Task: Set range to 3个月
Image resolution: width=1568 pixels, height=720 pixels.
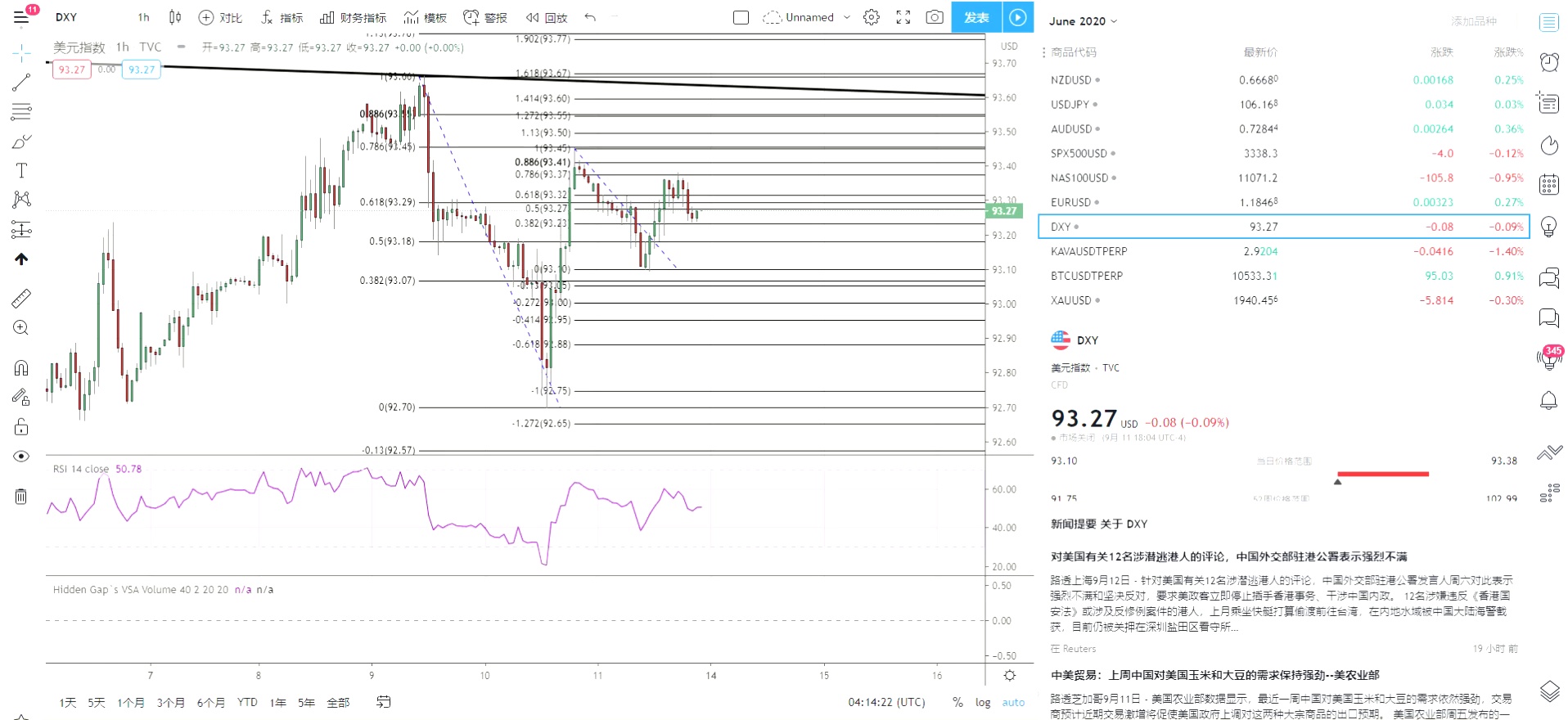Action: 171,702
